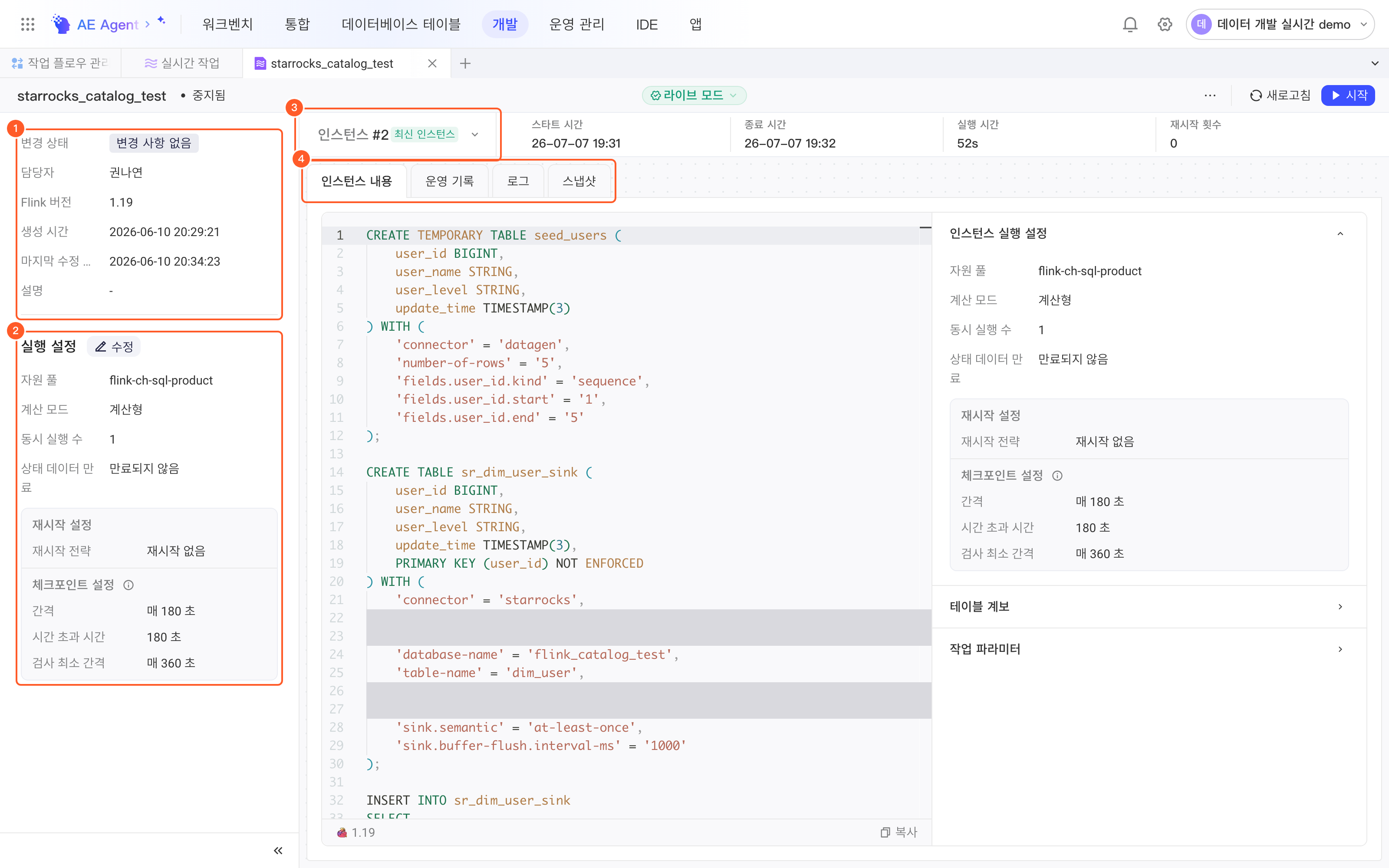The height and width of the screenshot is (868, 1389).
Task: Switch to the 스냅샷 tab
Action: coord(579,181)
